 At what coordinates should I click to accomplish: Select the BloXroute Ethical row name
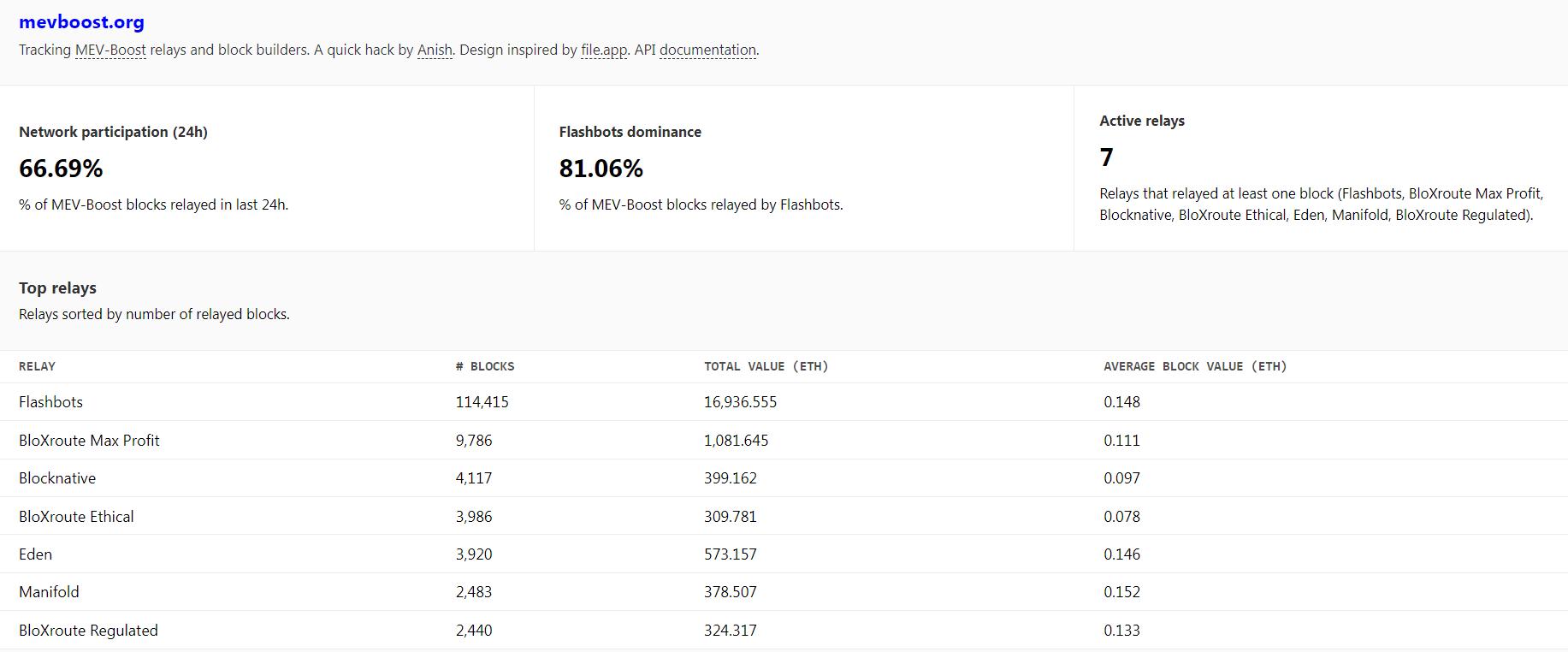(76, 517)
